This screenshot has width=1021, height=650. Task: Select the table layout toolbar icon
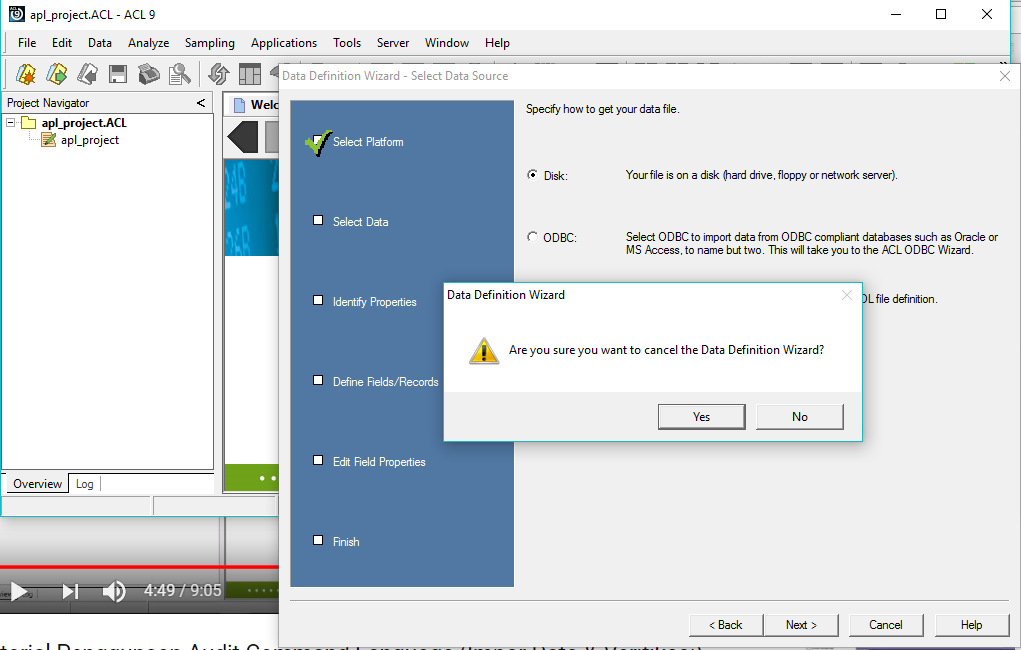click(x=249, y=74)
